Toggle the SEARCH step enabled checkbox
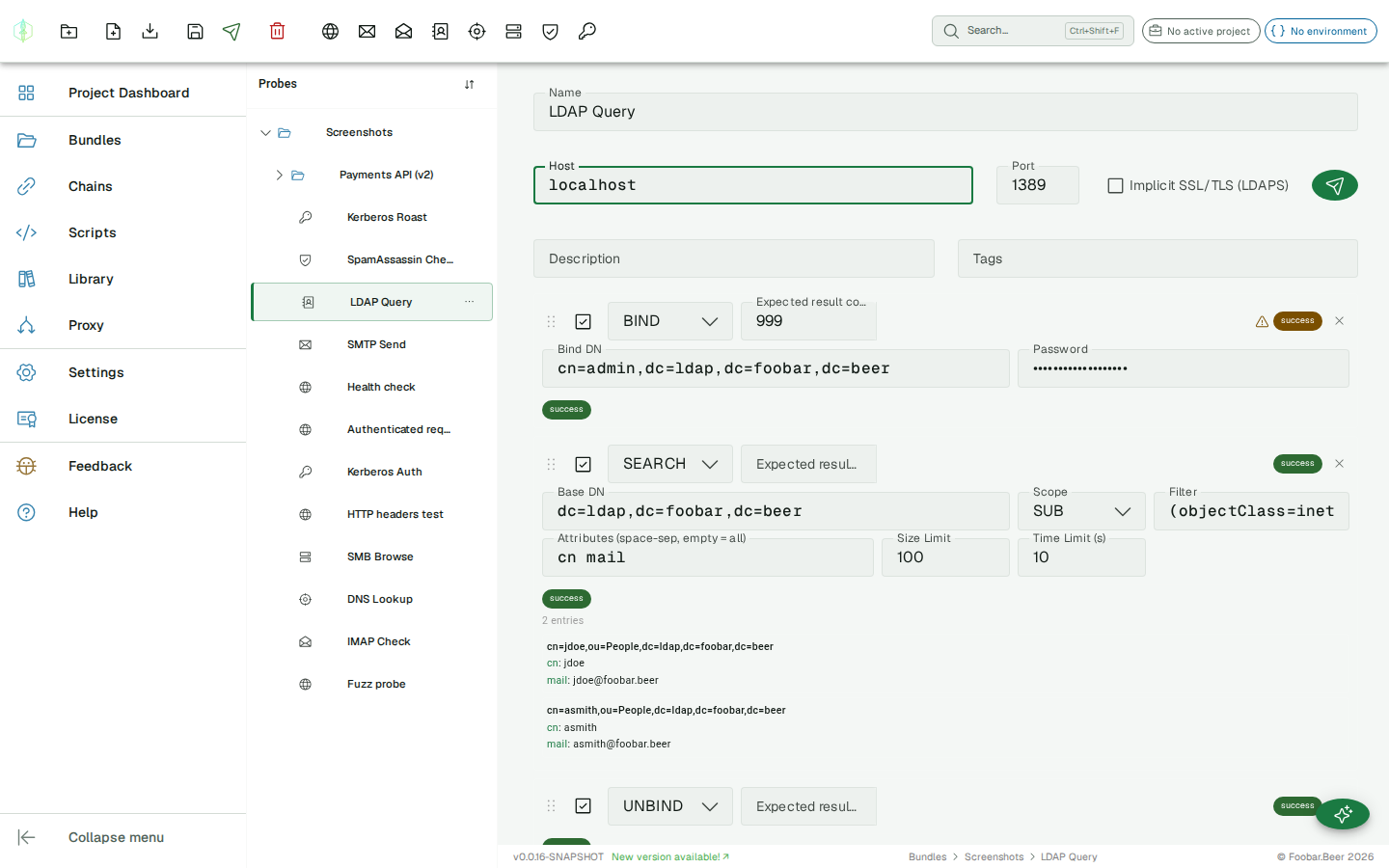The image size is (1389, 868). click(x=583, y=464)
